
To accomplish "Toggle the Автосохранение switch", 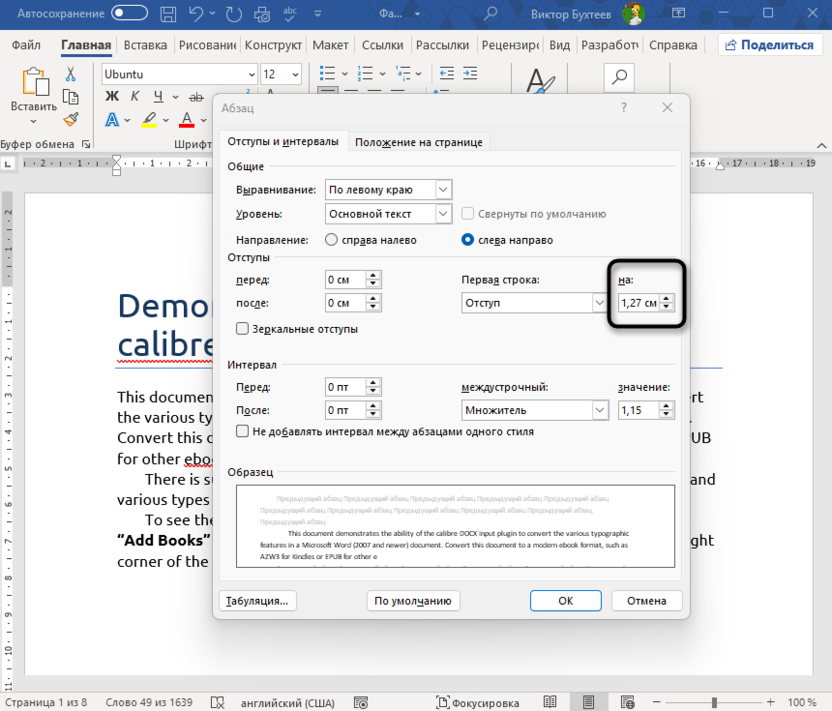I will coord(123,14).
